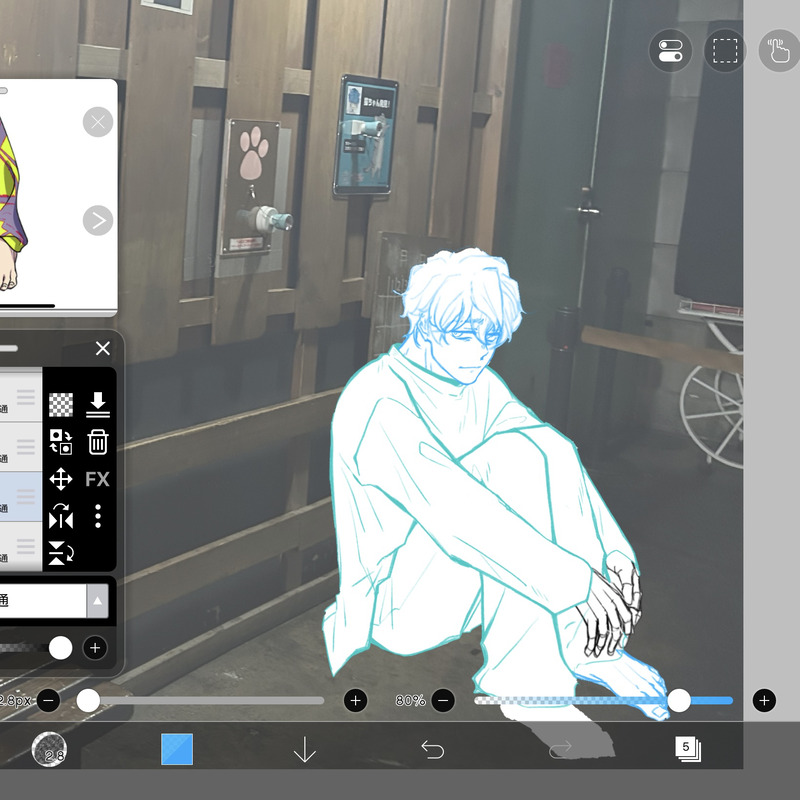The image size is (800, 800).
Task: Open the selection area tool
Action: [x=725, y=51]
